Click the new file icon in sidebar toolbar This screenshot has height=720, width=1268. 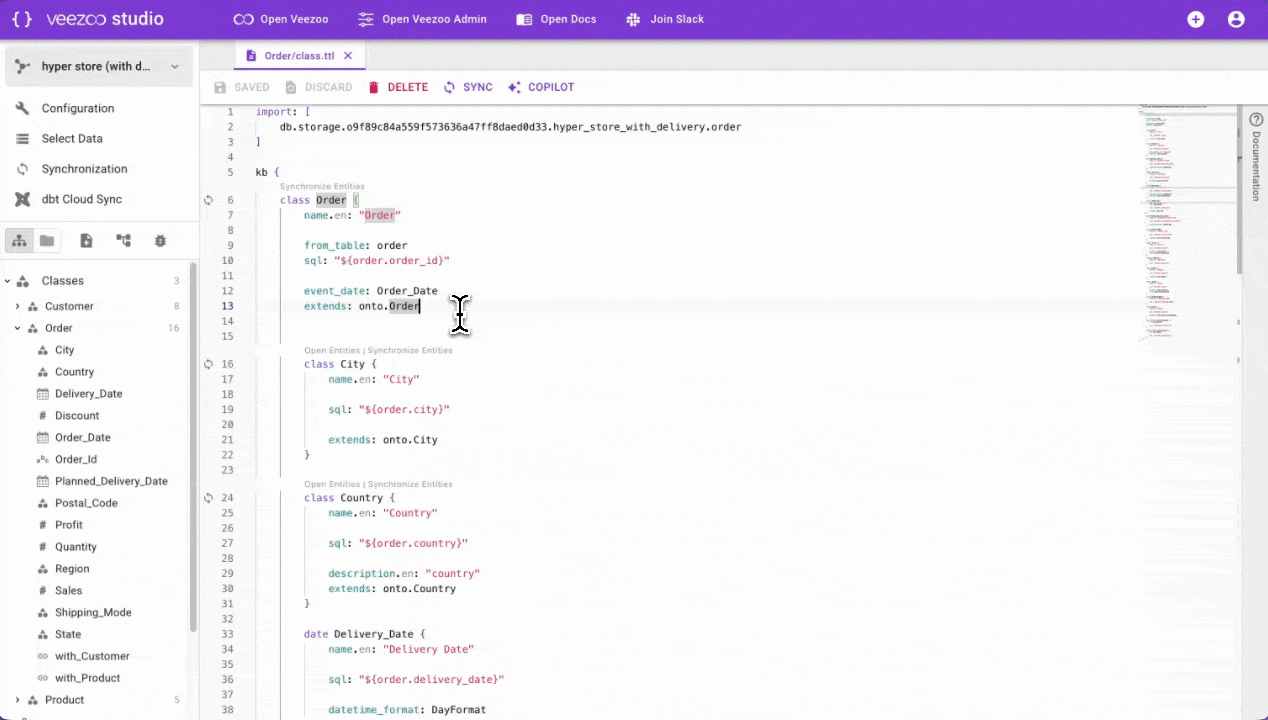point(86,241)
